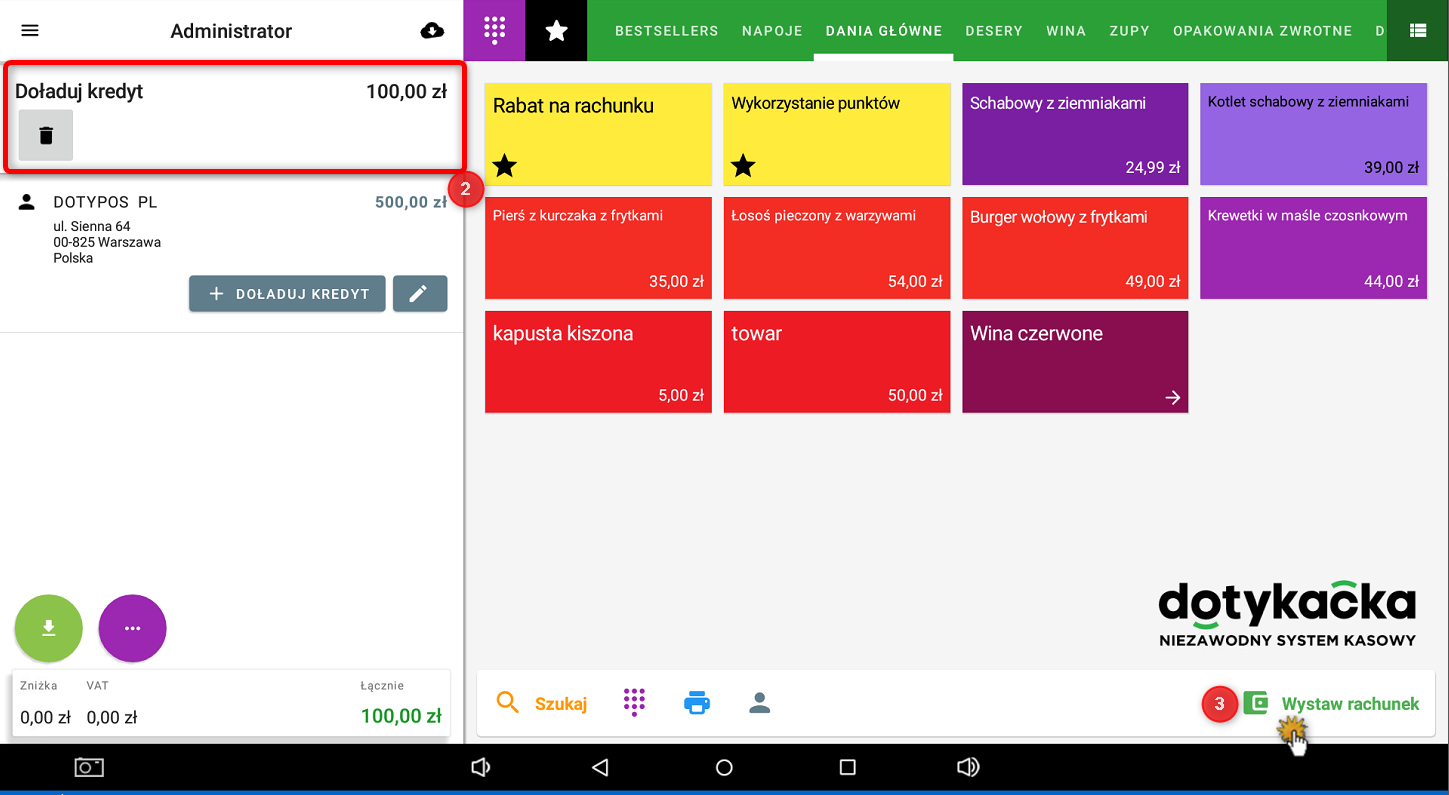The height and width of the screenshot is (795, 1449).
Task: Open the Napoje category tab
Action: click(772, 31)
